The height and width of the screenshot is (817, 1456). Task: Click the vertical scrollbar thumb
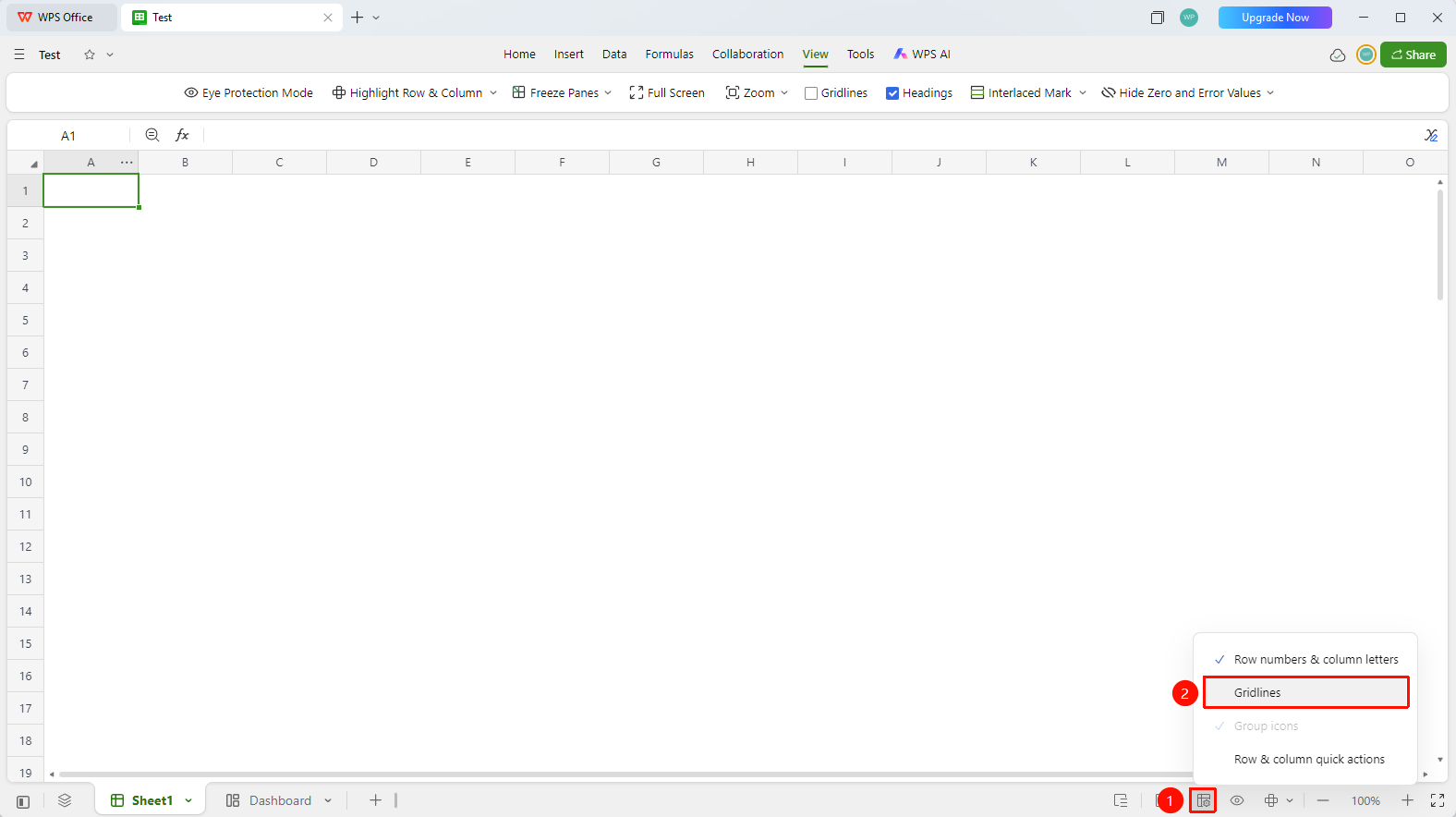click(x=1439, y=245)
